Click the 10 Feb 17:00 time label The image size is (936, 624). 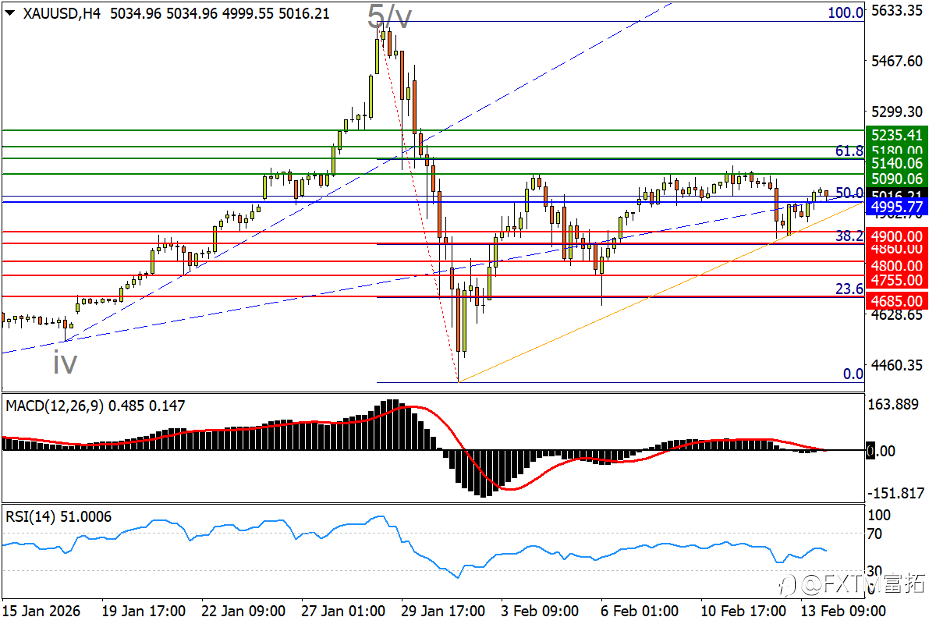[743, 611]
